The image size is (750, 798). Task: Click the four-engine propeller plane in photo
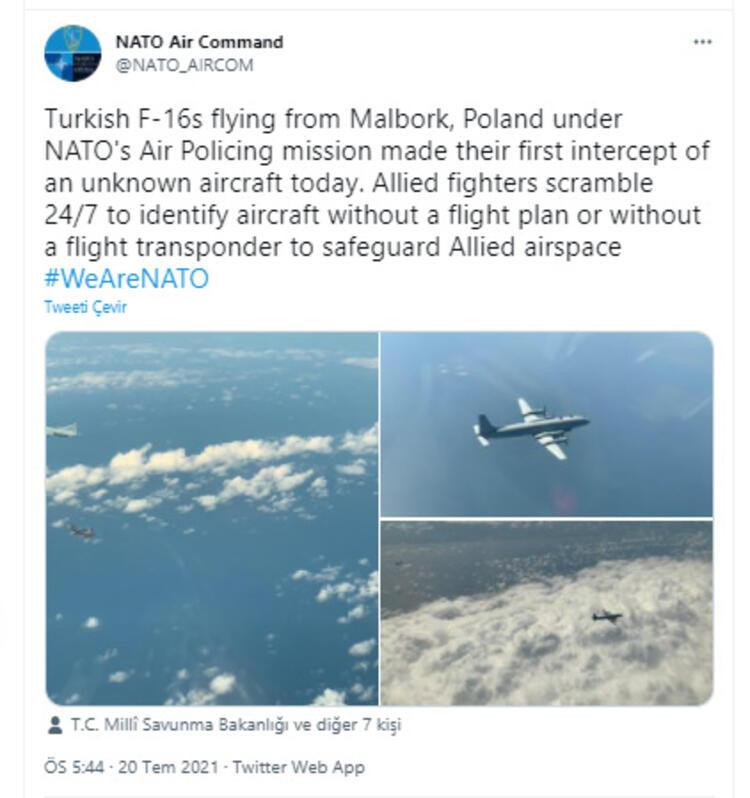click(x=531, y=429)
